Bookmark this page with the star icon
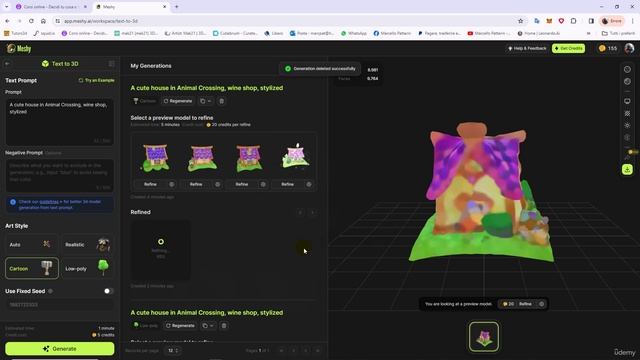This screenshot has height=360, width=640. [520, 21]
